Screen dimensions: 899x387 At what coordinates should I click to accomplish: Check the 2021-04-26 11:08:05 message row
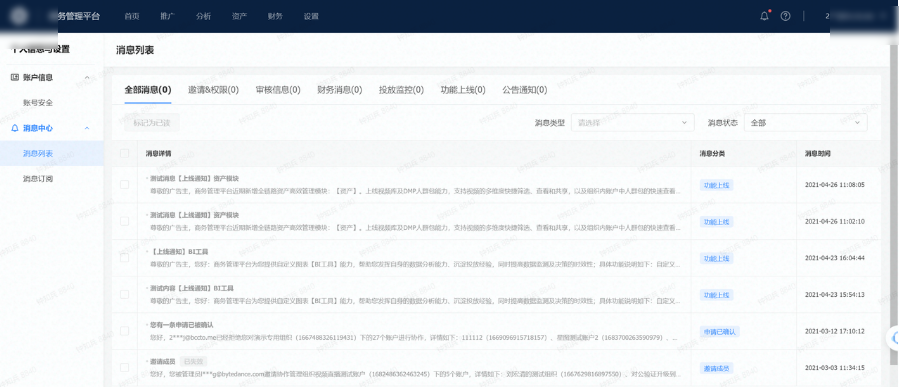[124, 185]
